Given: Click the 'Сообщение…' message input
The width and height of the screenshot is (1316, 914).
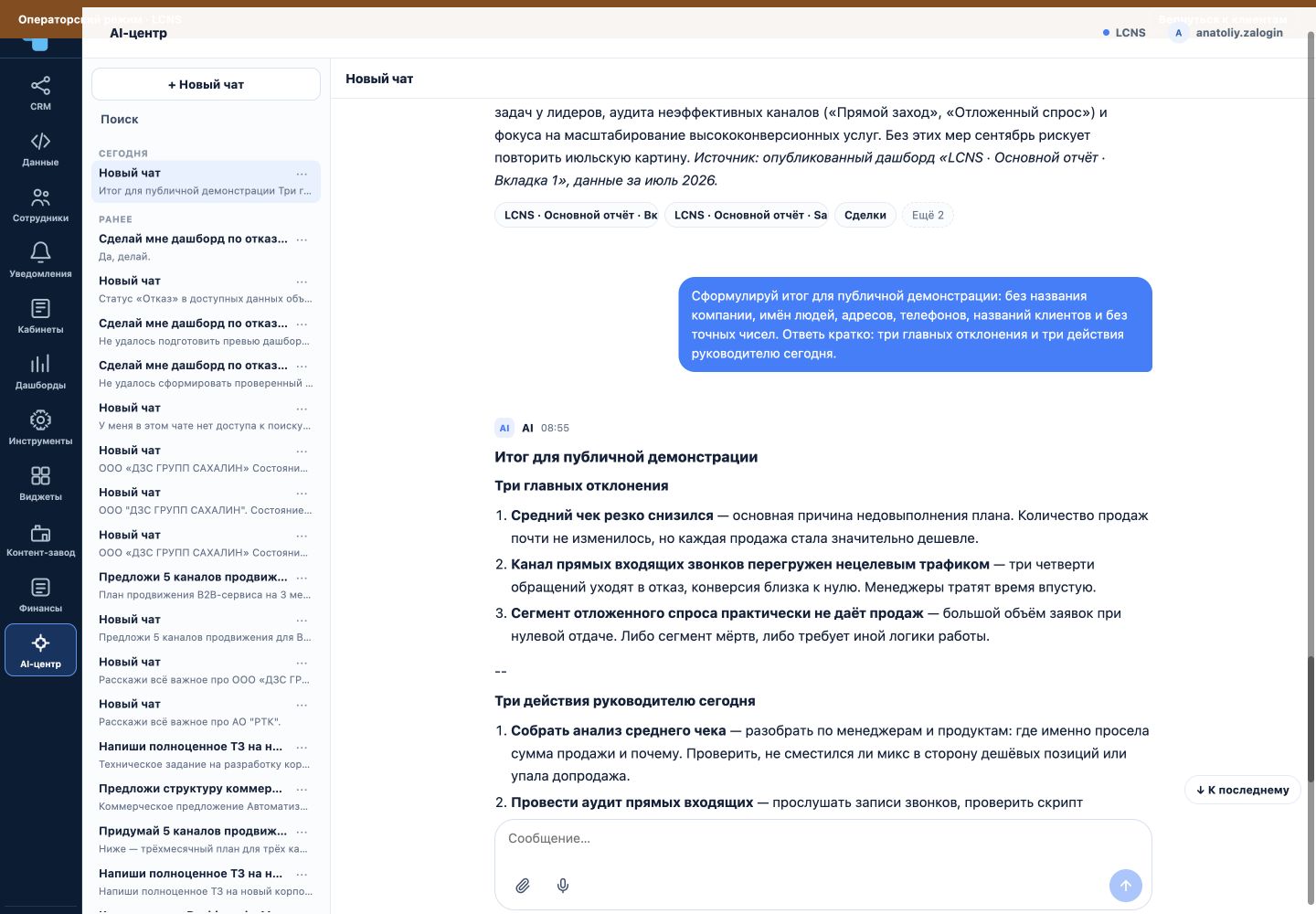Looking at the screenshot, I should pyautogui.click(x=822, y=839).
